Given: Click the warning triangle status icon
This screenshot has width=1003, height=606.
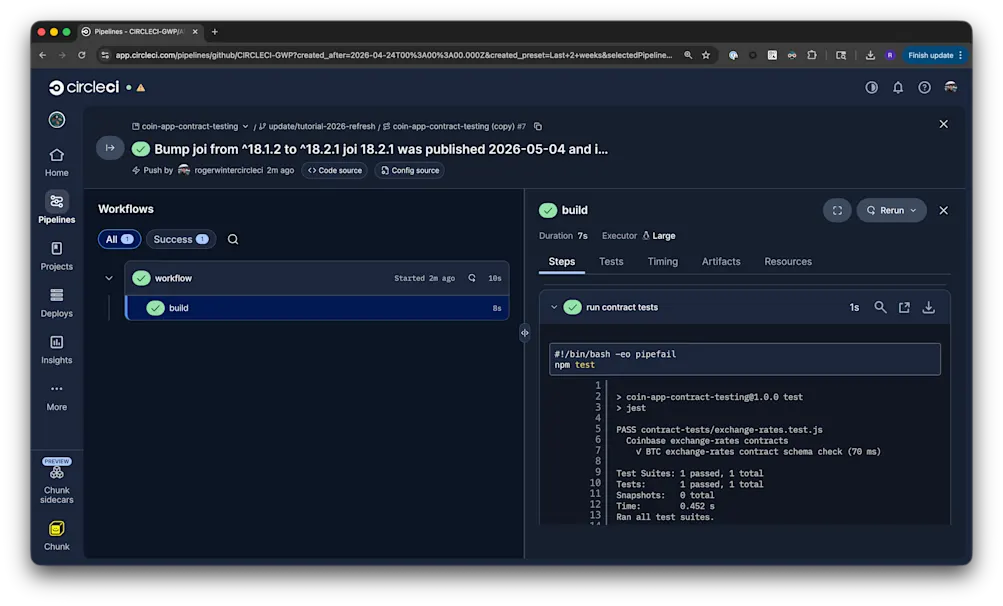Looking at the screenshot, I should click(x=141, y=88).
